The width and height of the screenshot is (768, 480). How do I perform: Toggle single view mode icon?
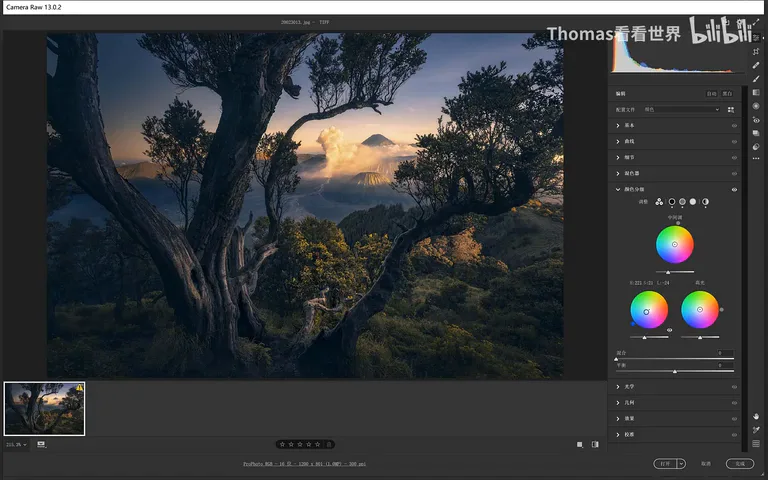point(580,445)
